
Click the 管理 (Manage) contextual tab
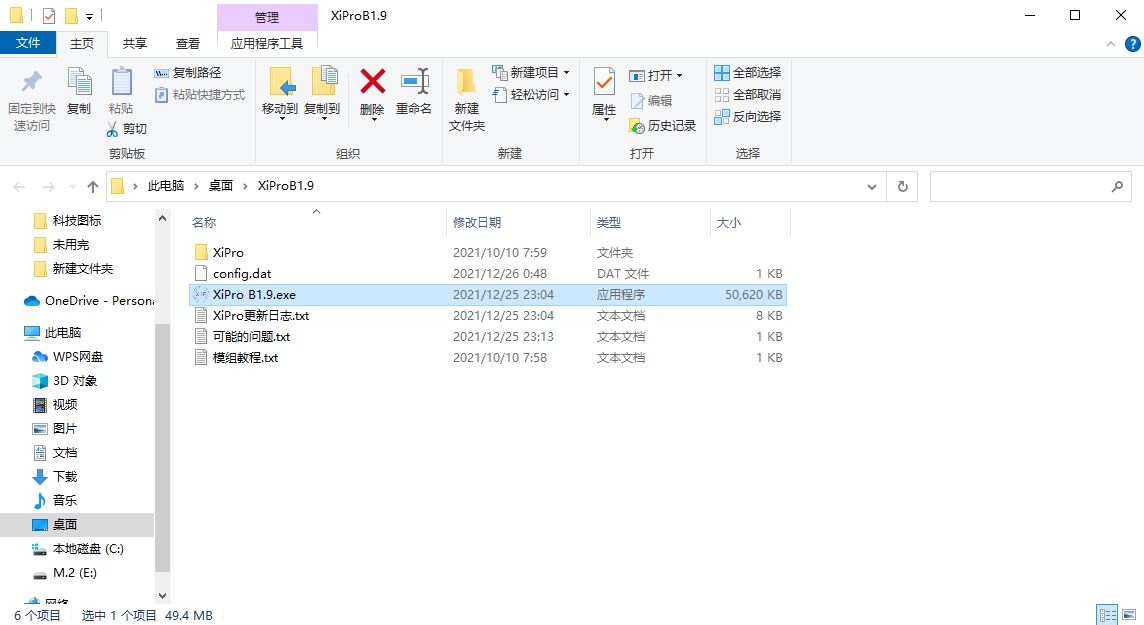click(267, 17)
